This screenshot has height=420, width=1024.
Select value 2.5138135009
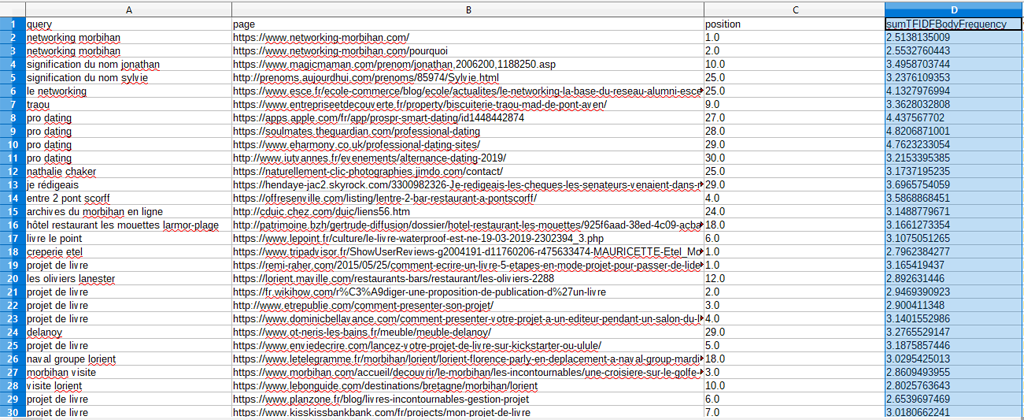pos(954,38)
